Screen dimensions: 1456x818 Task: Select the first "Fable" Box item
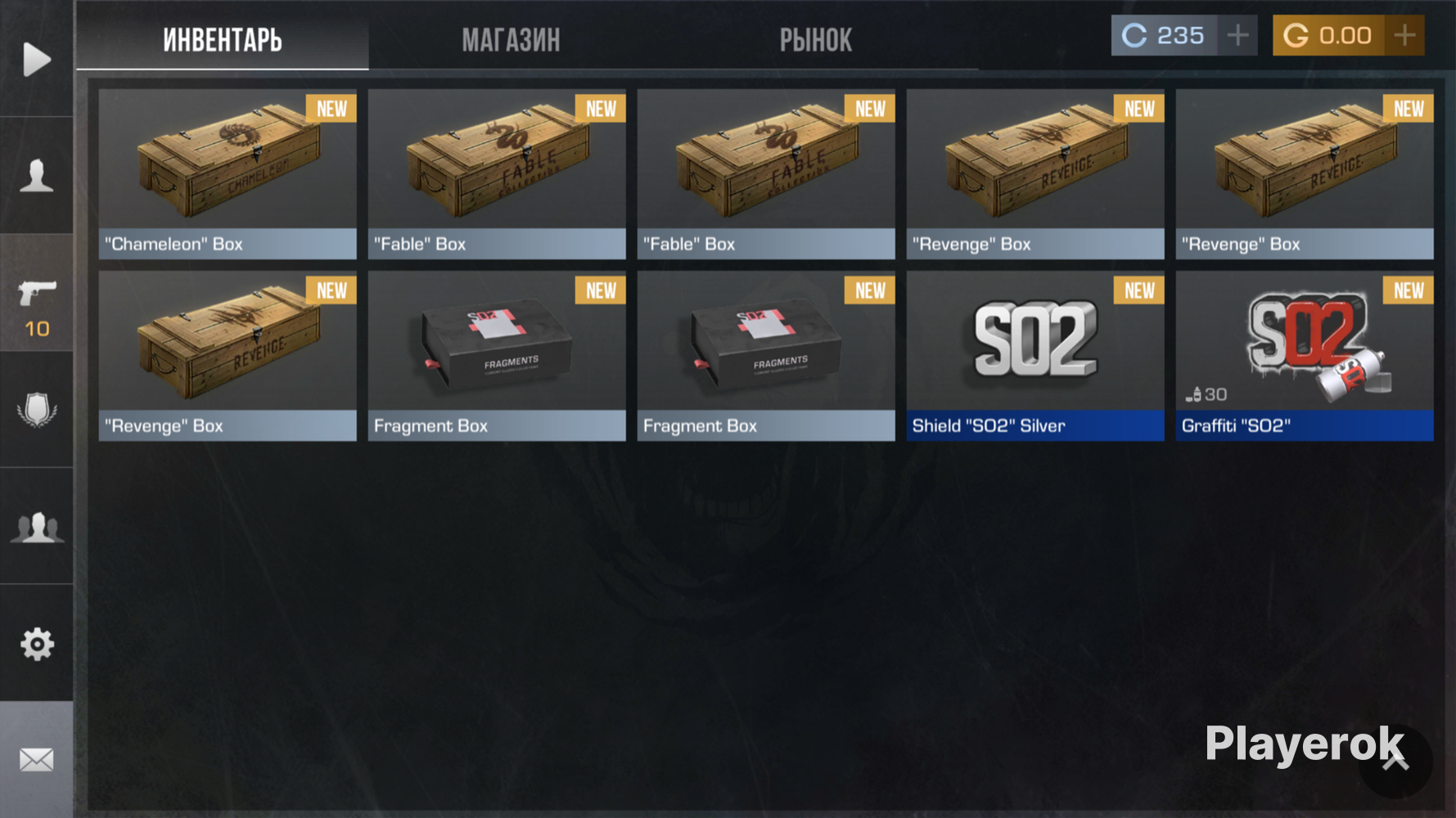pos(497,174)
